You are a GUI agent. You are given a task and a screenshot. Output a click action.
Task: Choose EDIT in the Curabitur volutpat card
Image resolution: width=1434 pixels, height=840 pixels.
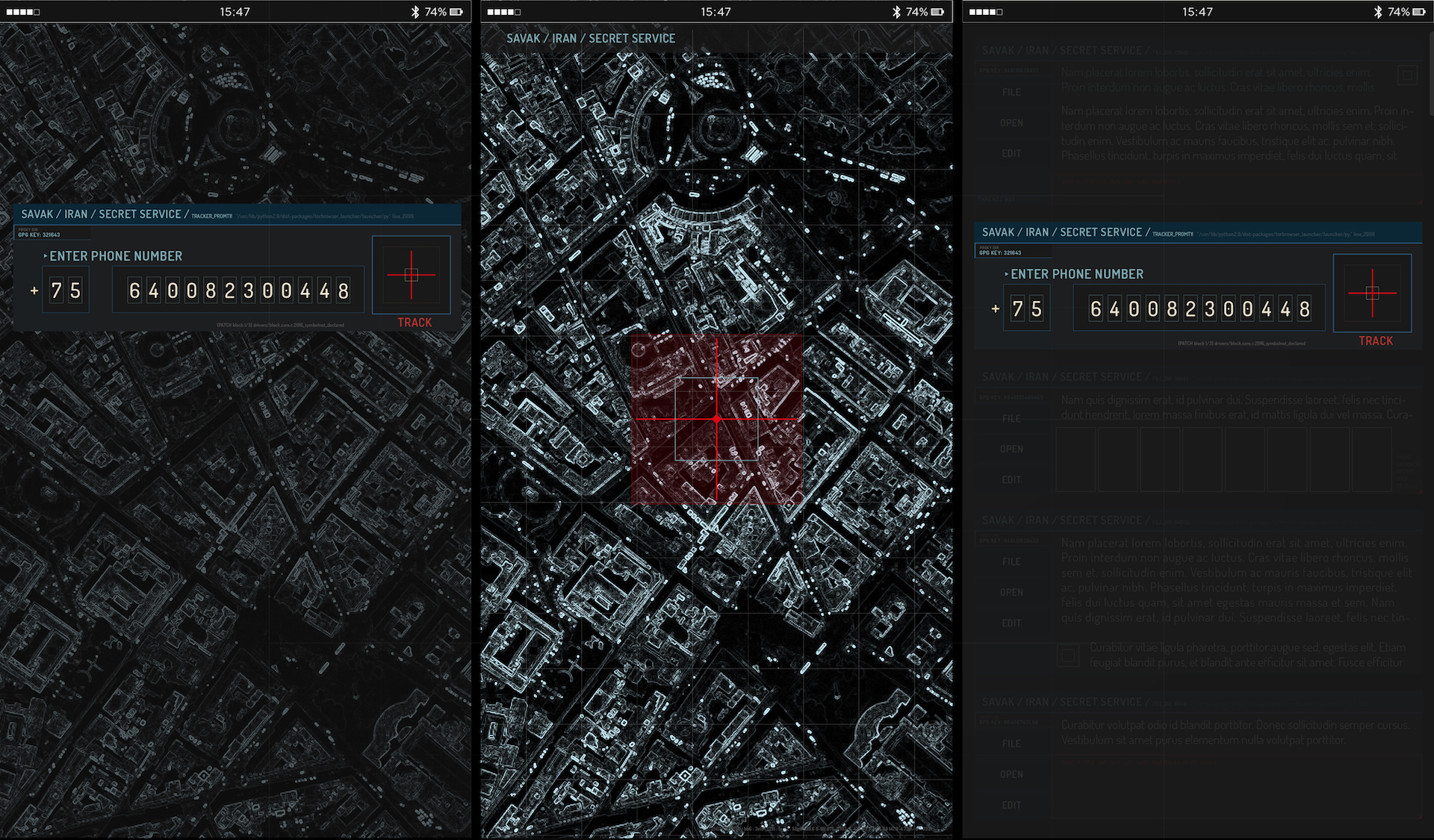(1012, 805)
